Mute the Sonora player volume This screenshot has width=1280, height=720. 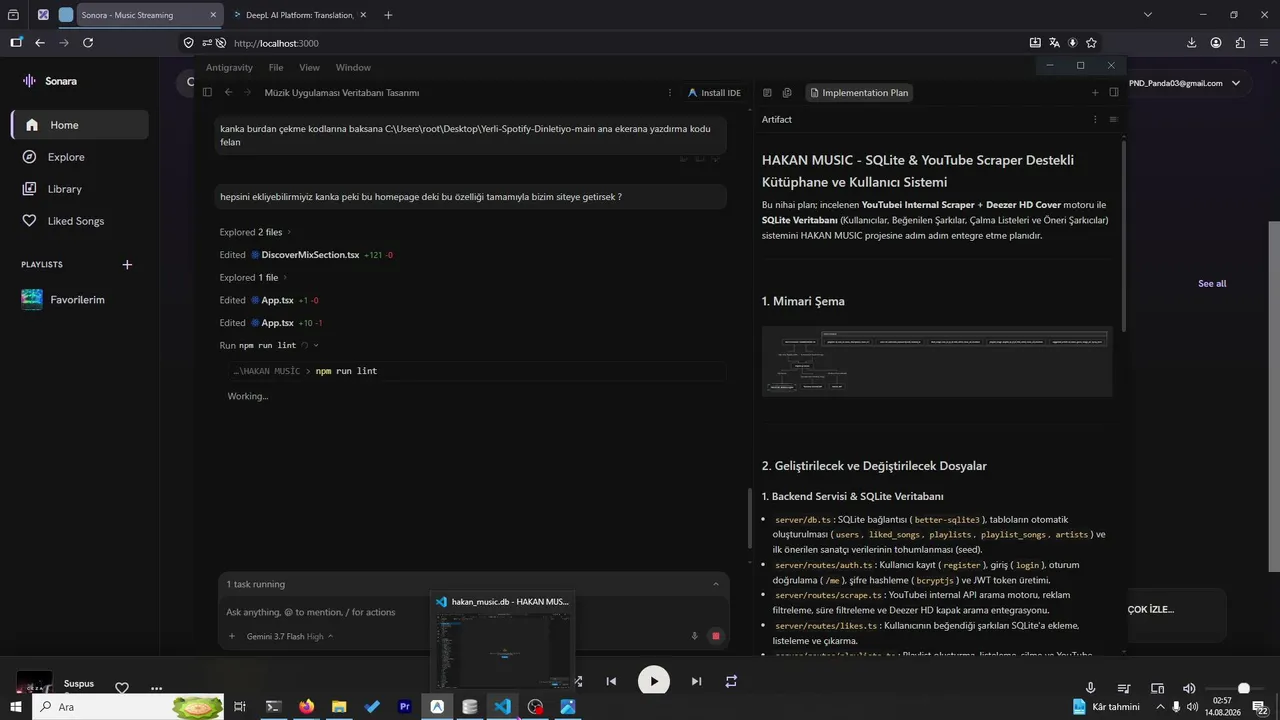1189,688
